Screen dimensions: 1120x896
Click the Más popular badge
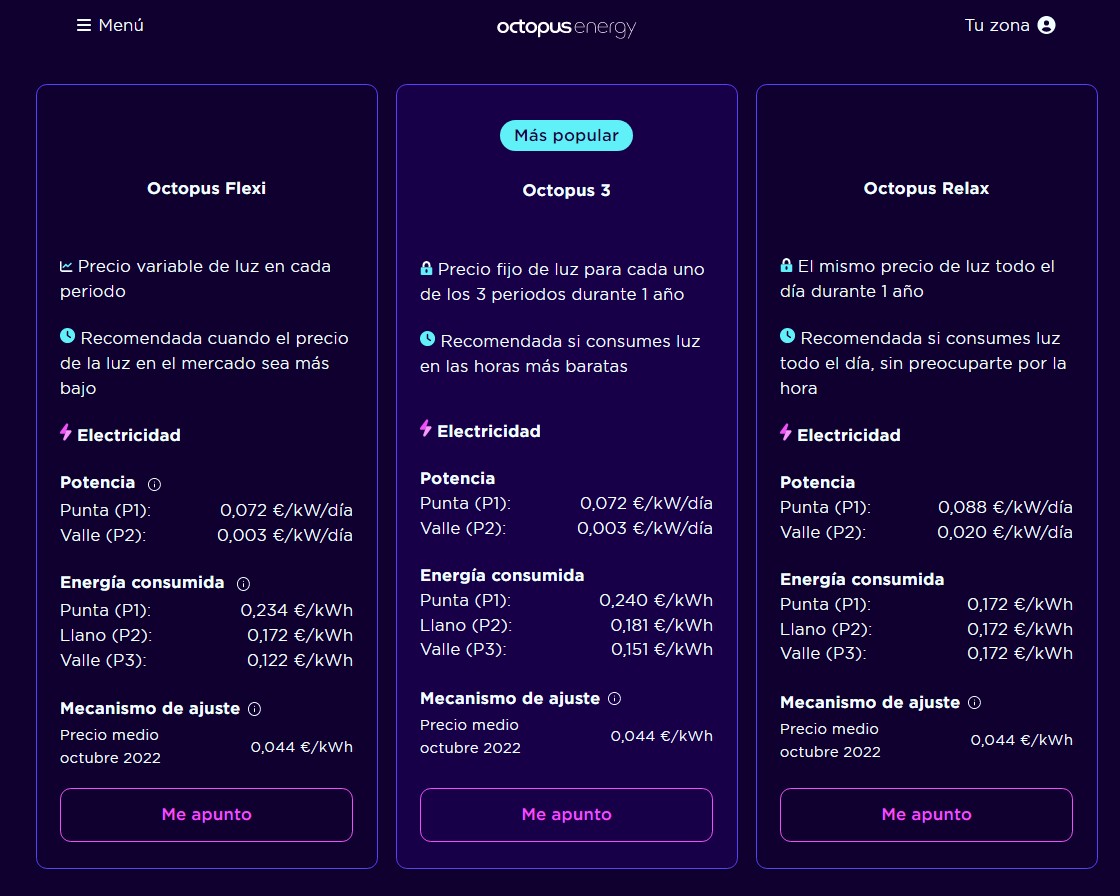coord(566,136)
